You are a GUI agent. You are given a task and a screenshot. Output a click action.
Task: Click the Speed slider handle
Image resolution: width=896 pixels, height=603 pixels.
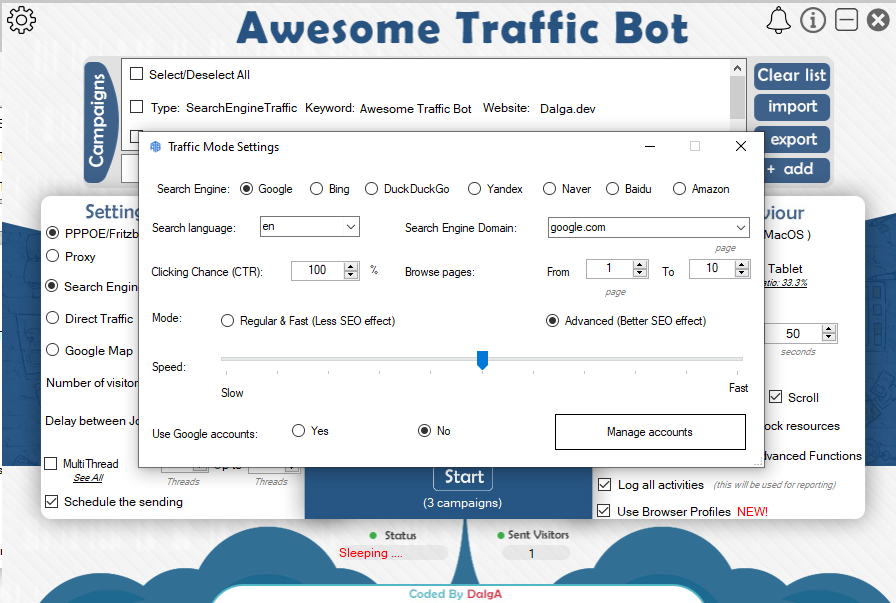tap(482, 360)
